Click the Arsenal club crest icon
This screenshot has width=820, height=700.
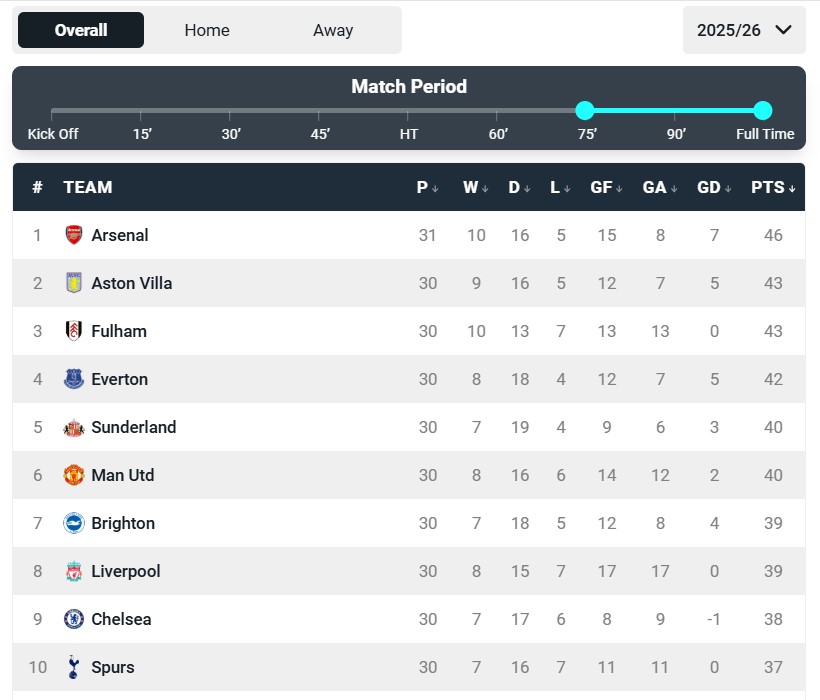(x=74, y=235)
